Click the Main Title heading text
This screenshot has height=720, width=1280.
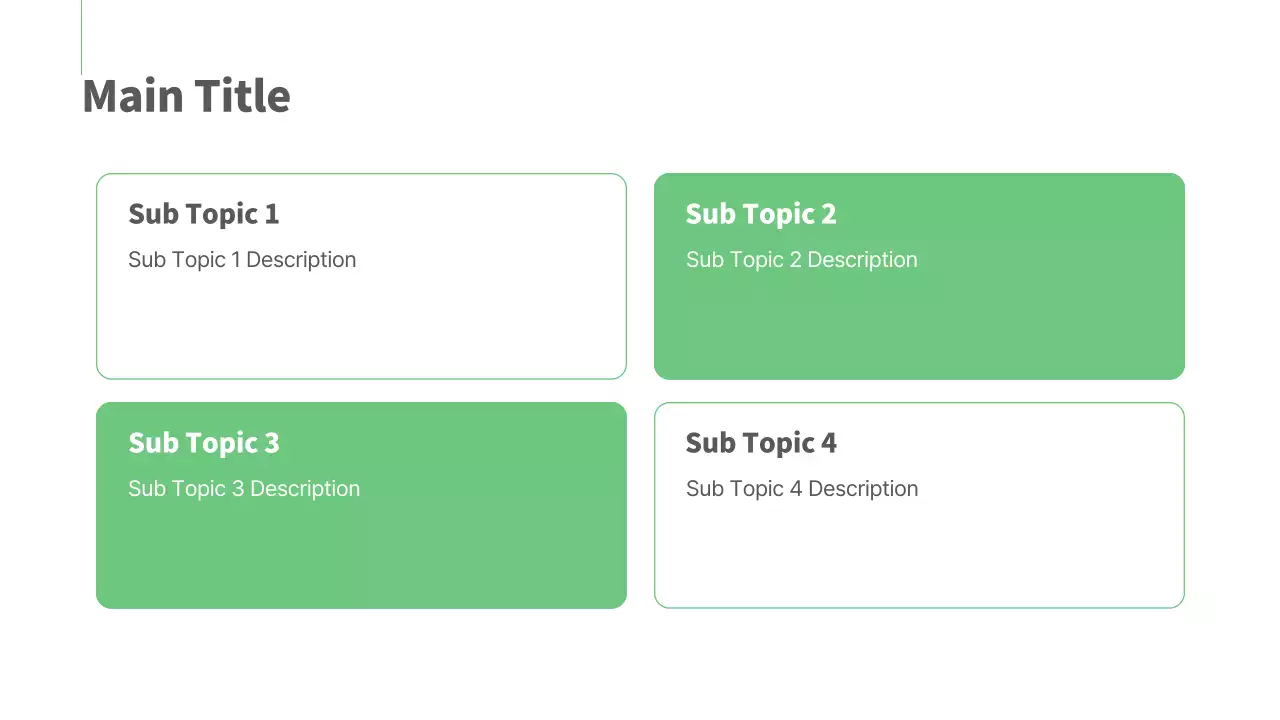(186, 96)
